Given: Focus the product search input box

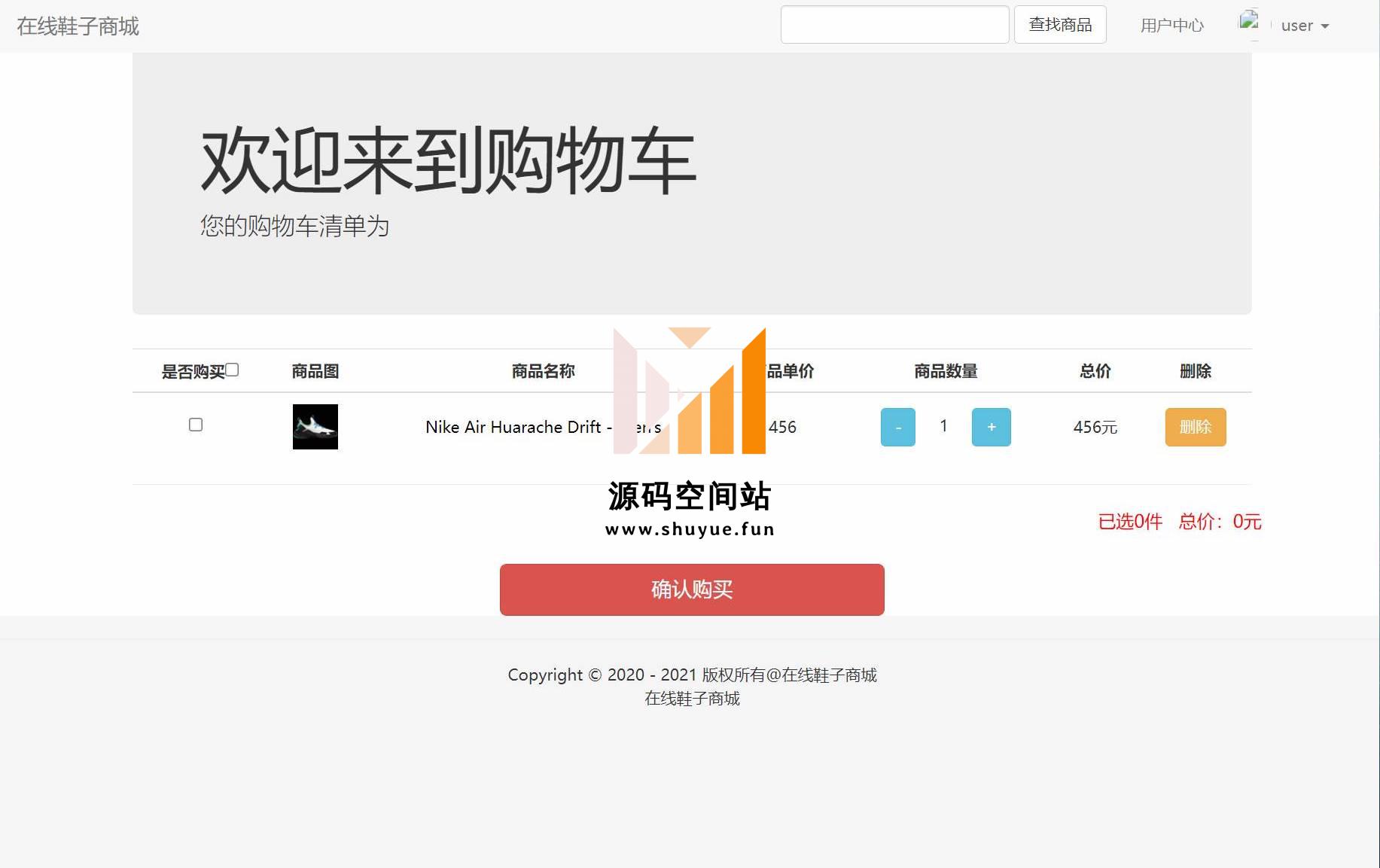Looking at the screenshot, I should click(894, 25).
